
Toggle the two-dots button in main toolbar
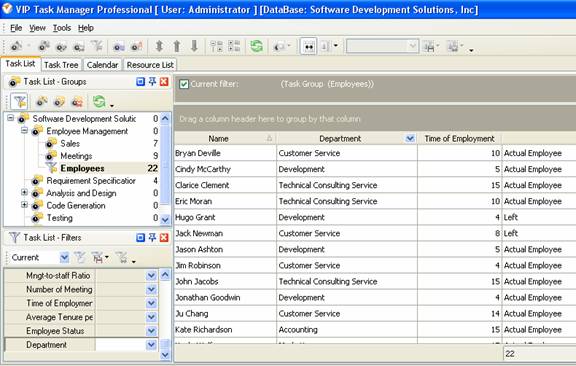(x=309, y=47)
